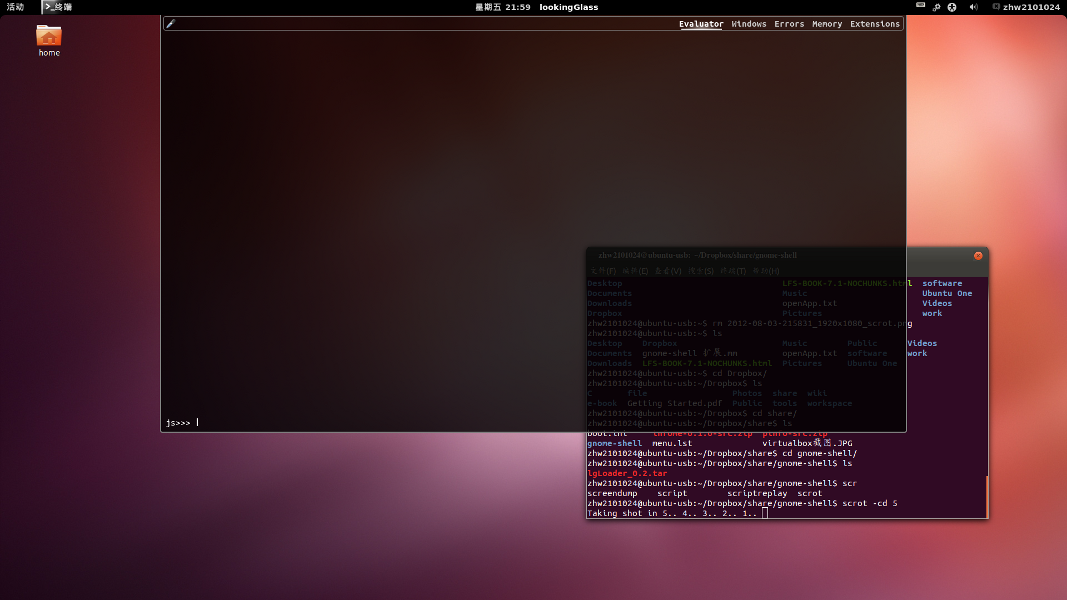Screen dimensions: 1067x600
Task: Click red 'lgLoader_0.2.tar' file name
Action: pyautogui.click(x=627, y=473)
